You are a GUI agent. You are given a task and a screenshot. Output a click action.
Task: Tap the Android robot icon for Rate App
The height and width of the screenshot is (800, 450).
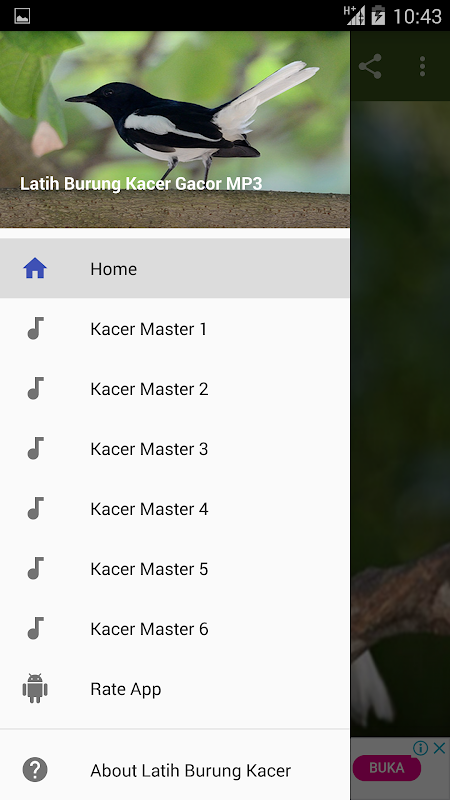(35, 688)
